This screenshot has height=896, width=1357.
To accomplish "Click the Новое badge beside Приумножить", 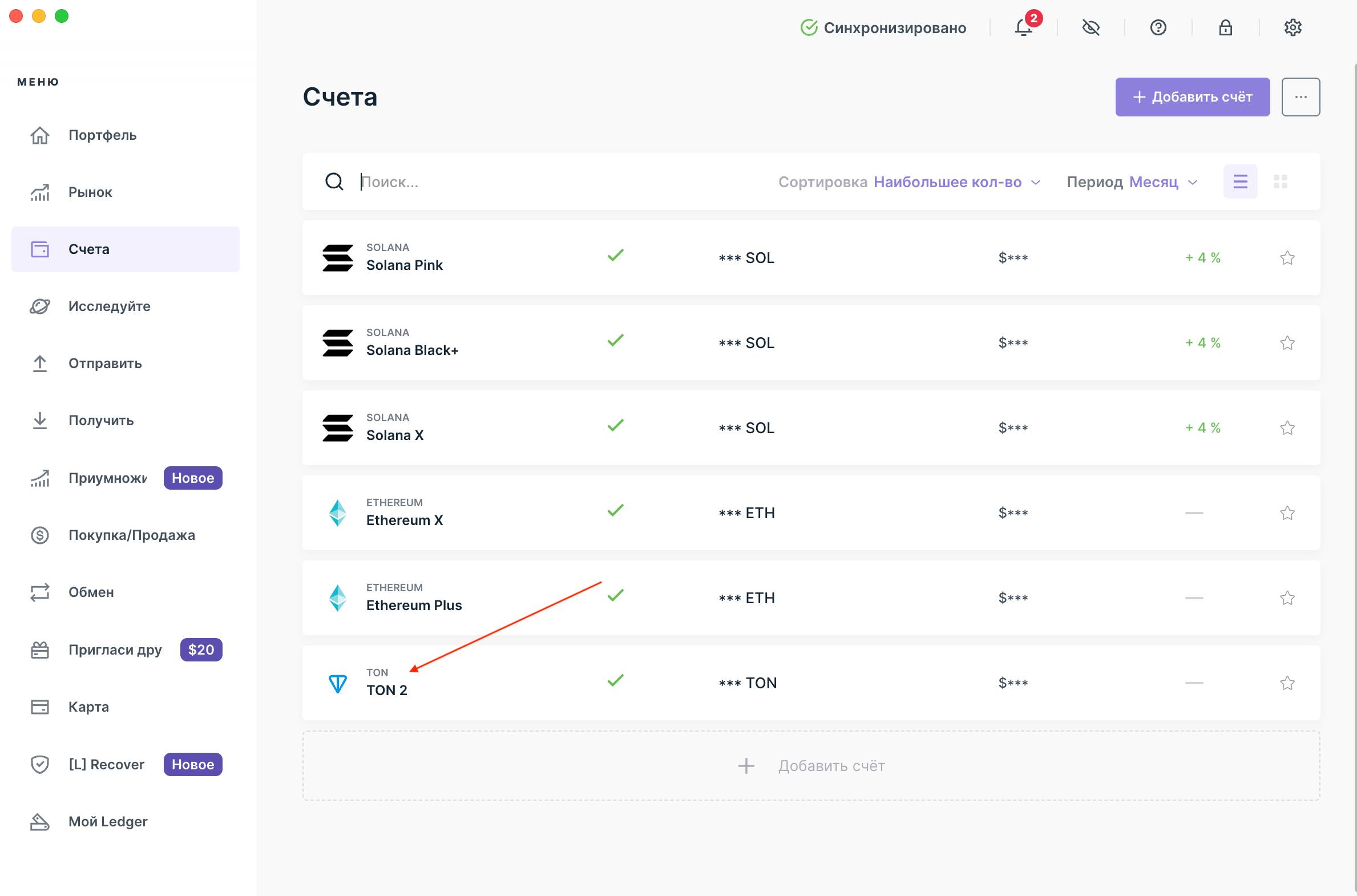I will [x=193, y=478].
